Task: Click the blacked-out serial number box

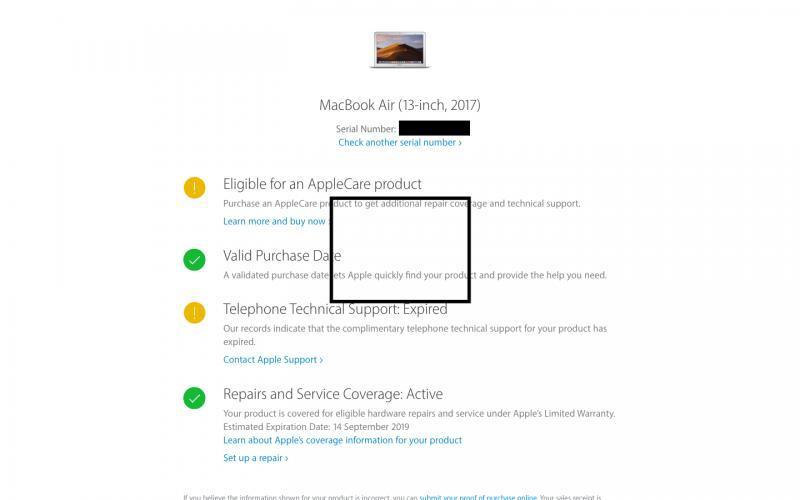Action: click(434, 128)
